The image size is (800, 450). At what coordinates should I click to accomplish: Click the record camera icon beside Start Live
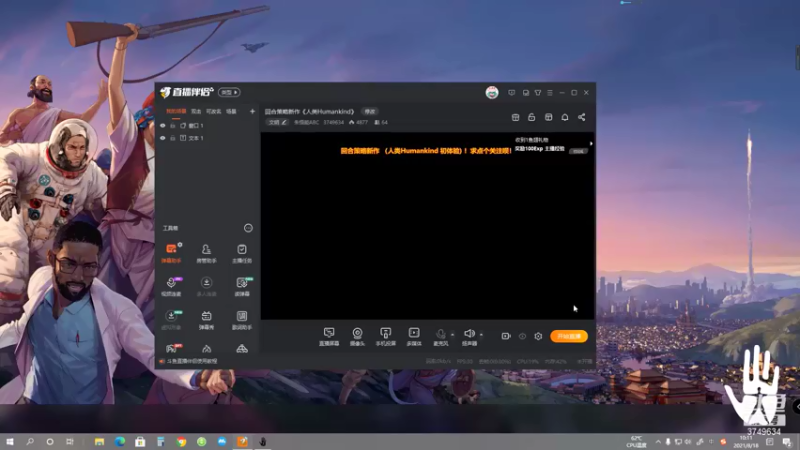click(506, 336)
